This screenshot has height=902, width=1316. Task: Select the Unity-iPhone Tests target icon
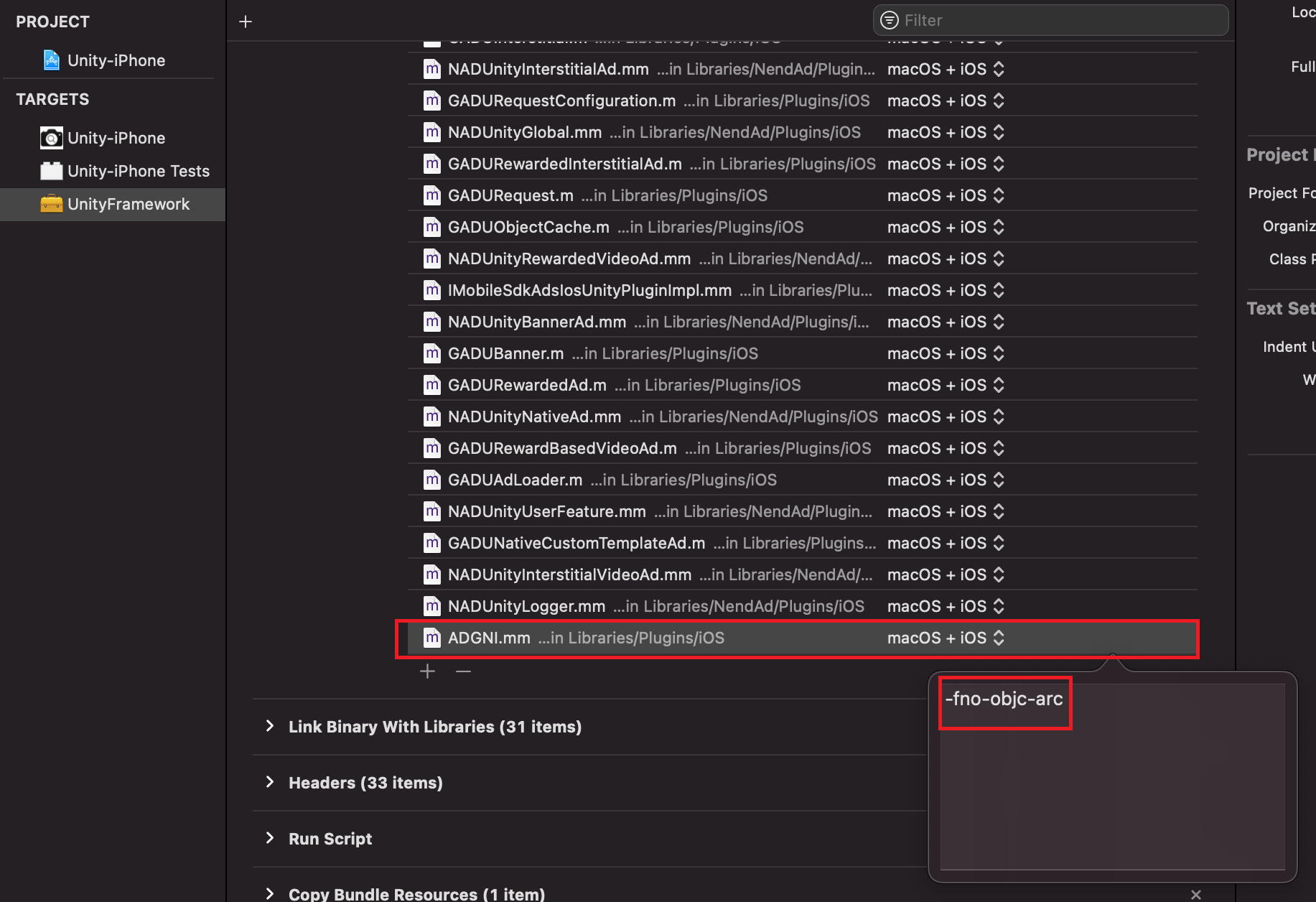point(50,171)
